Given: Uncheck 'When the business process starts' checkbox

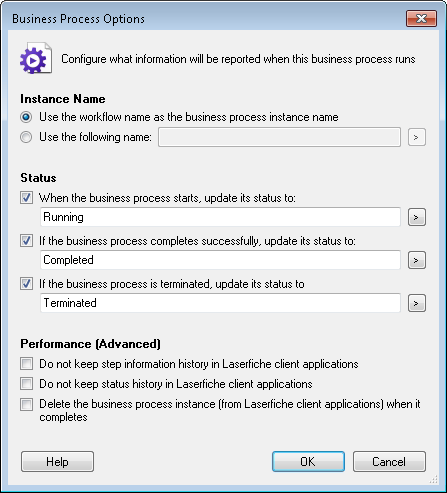Looking at the screenshot, I should click(x=26, y=198).
